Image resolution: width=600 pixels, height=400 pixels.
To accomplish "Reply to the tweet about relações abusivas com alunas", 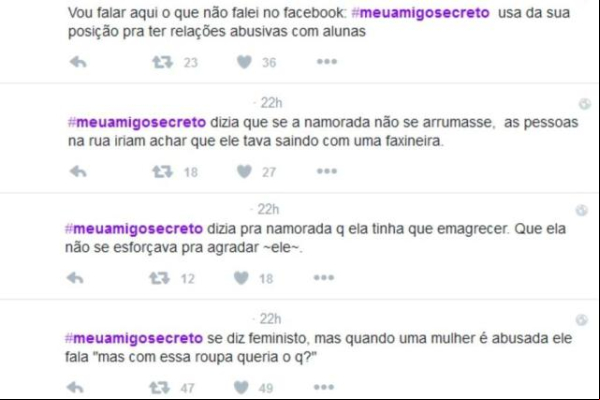I will (78, 62).
